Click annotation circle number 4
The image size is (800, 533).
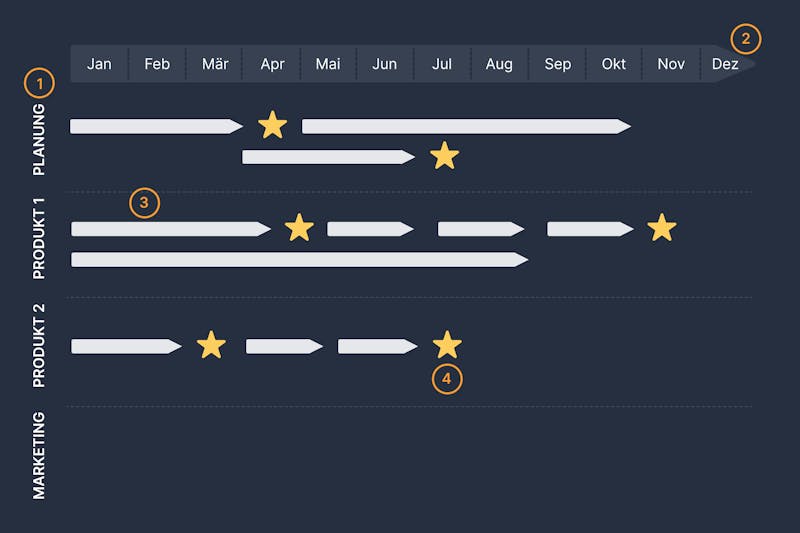[x=447, y=379]
